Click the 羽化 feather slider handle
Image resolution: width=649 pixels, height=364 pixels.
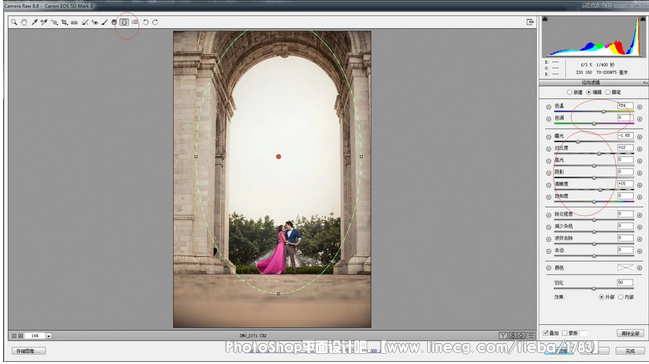pos(594,288)
